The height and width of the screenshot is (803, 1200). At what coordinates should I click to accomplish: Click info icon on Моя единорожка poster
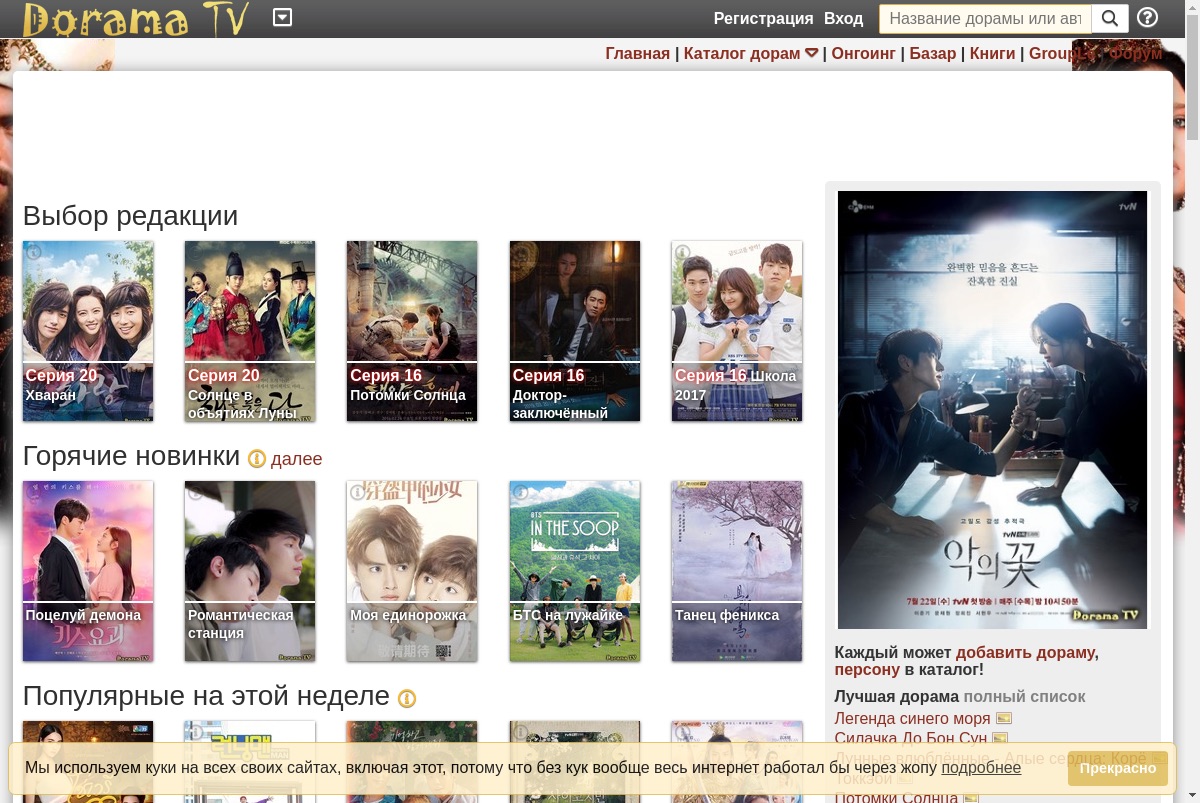click(358, 492)
